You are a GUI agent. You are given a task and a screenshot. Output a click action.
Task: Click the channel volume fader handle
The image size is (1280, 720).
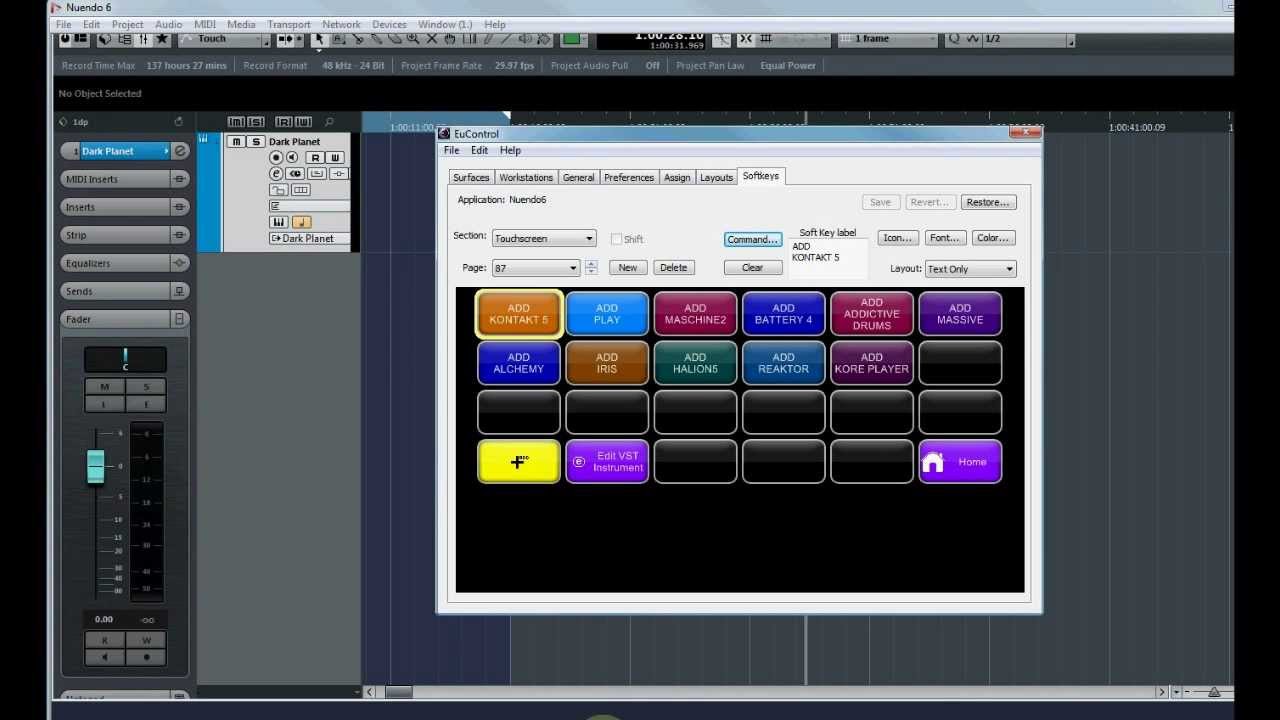point(96,466)
